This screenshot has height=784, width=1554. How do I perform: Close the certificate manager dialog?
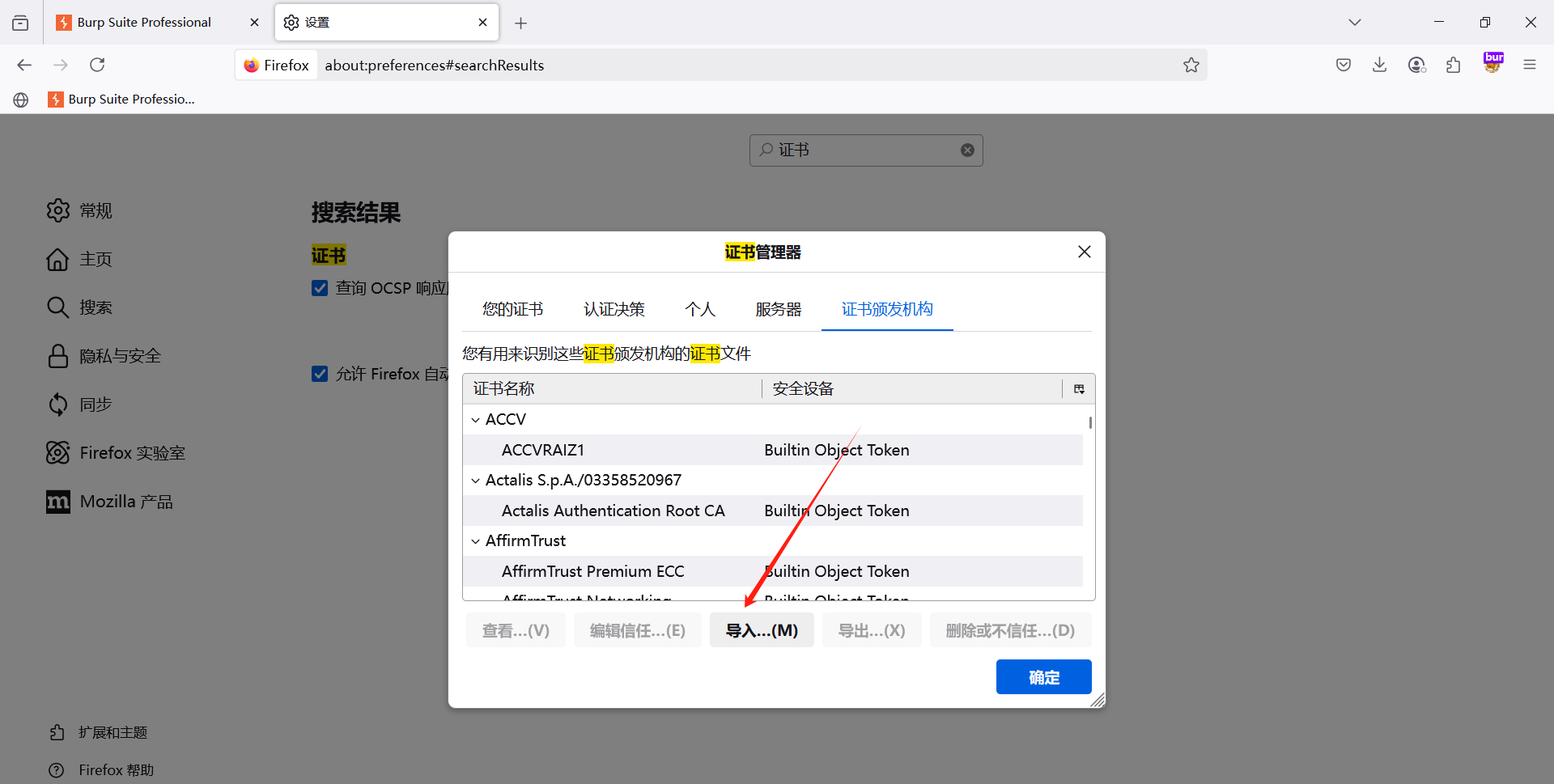1085,252
